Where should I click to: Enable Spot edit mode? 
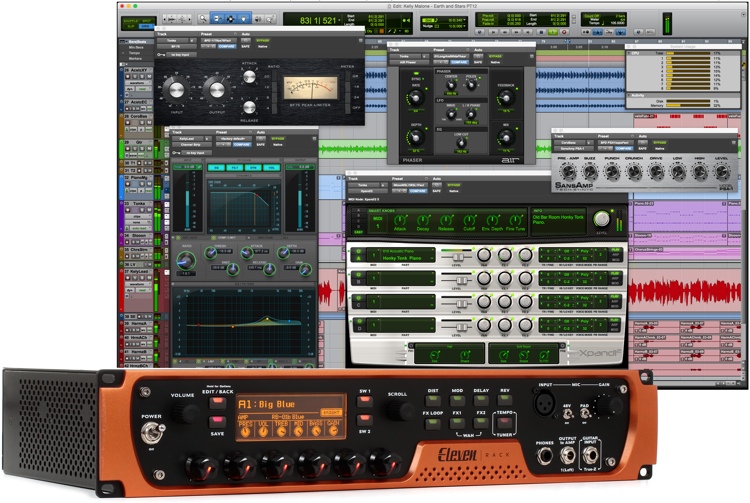click(146, 21)
